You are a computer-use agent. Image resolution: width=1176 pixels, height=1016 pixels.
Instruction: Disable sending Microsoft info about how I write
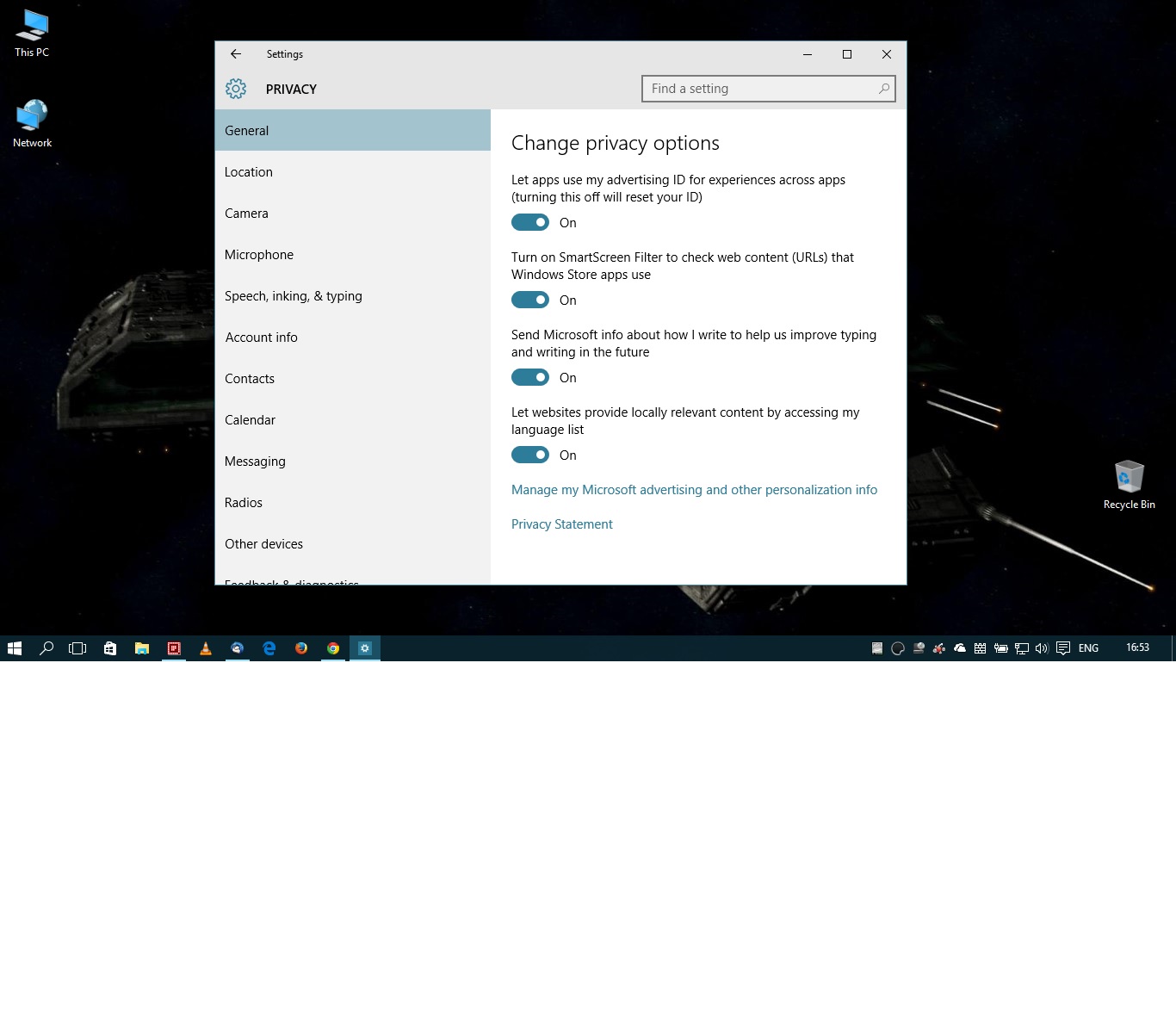(x=530, y=377)
